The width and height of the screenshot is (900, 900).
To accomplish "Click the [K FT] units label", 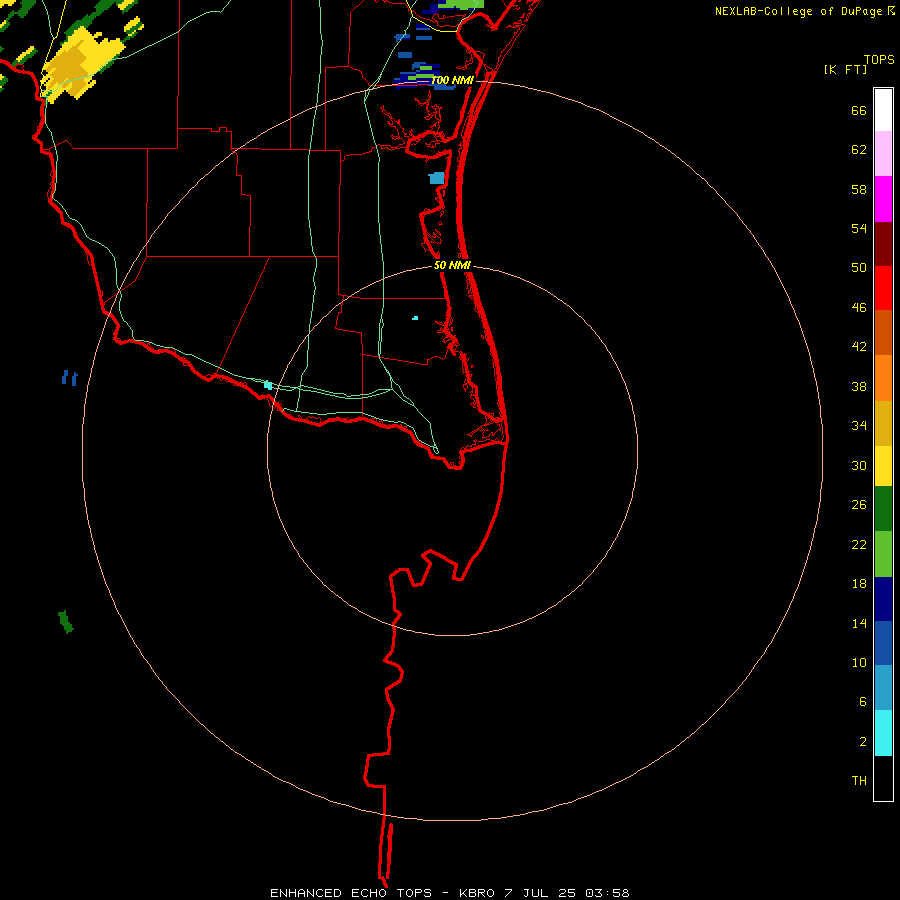I will [x=845, y=70].
